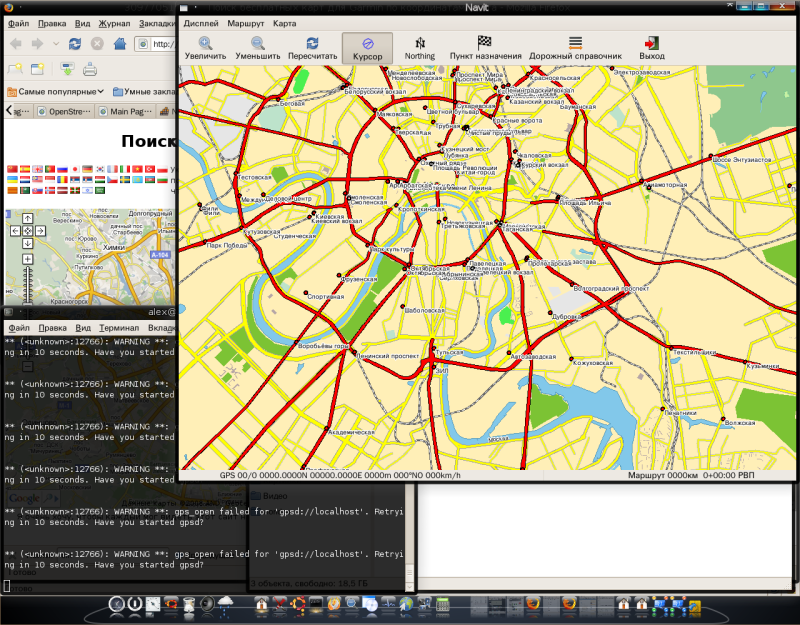Toggle the Курсор cursor button
The width and height of the screenshot is (800, 625).
[x=367, y=47]
